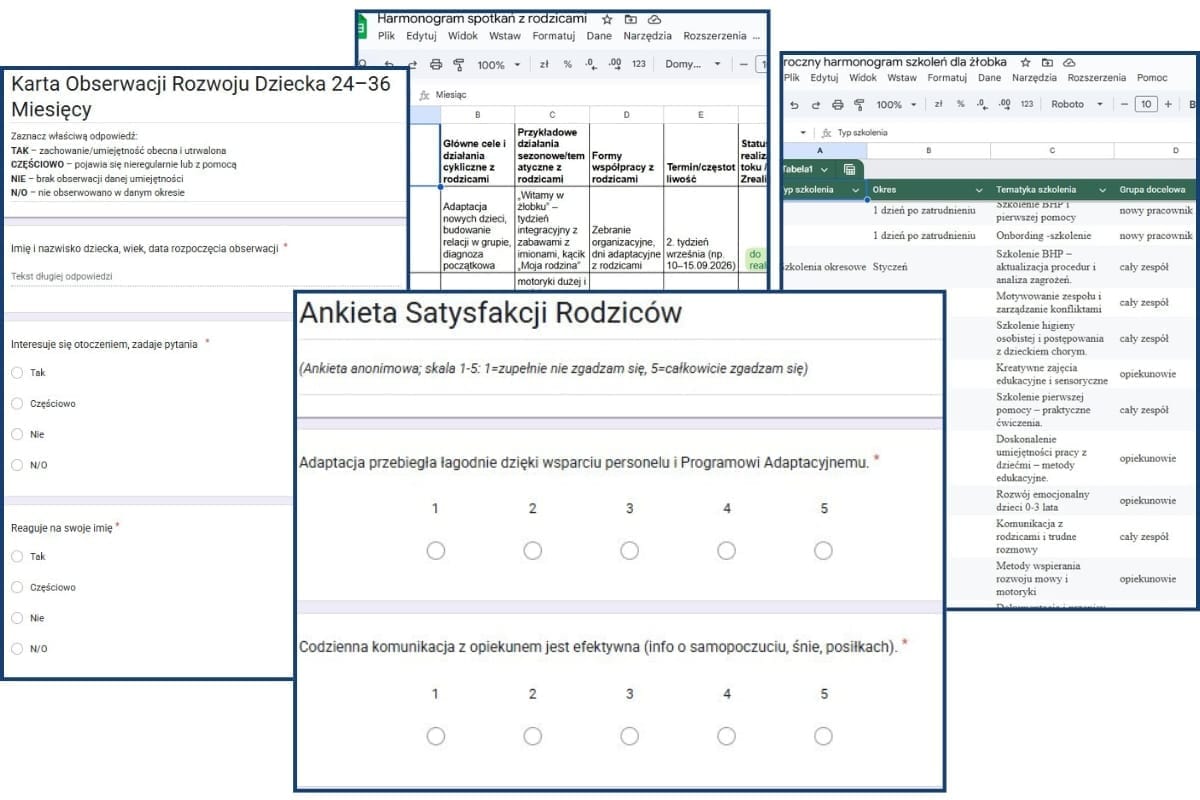Image resolution: width=1200 pixels, height=800 pixels.
Task: Open zoom 100% dropdown in 'Harmonogram spotkań' sheet
Action: [x=498, y=65]
